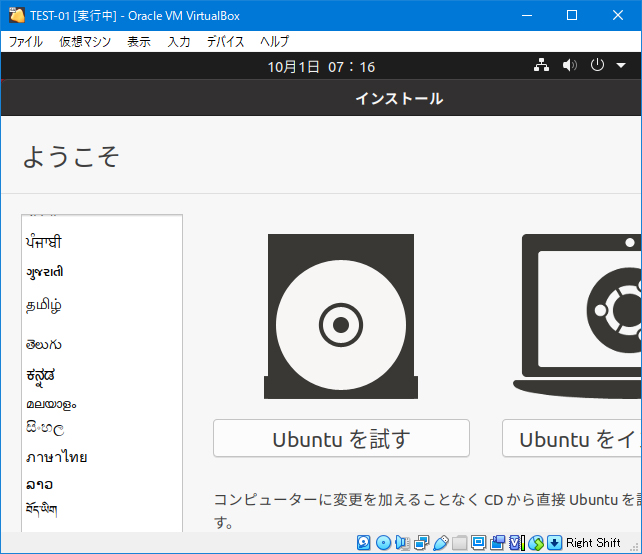Click the window resize grip
This screenshot has width=642, height=554.
(x=635, y=548)
